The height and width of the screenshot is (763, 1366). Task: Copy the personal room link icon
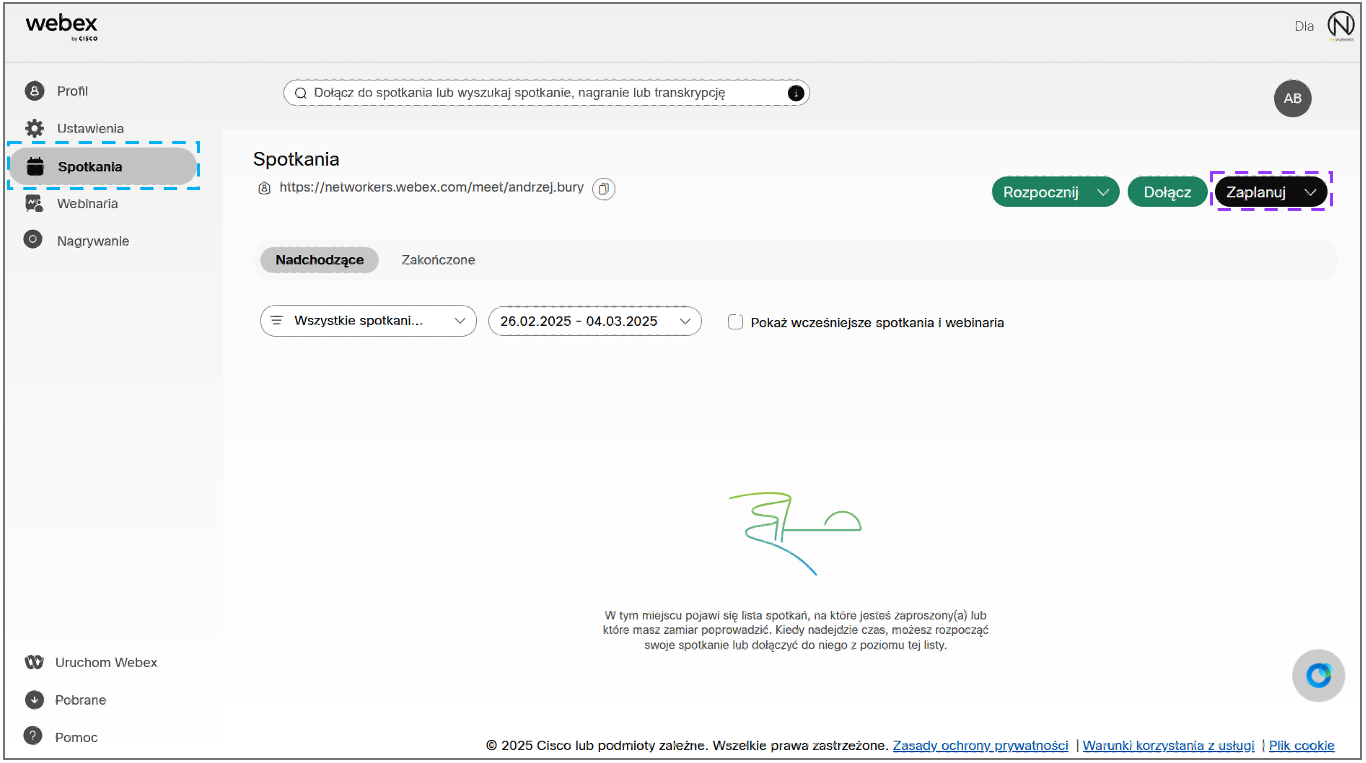[604, 188]
